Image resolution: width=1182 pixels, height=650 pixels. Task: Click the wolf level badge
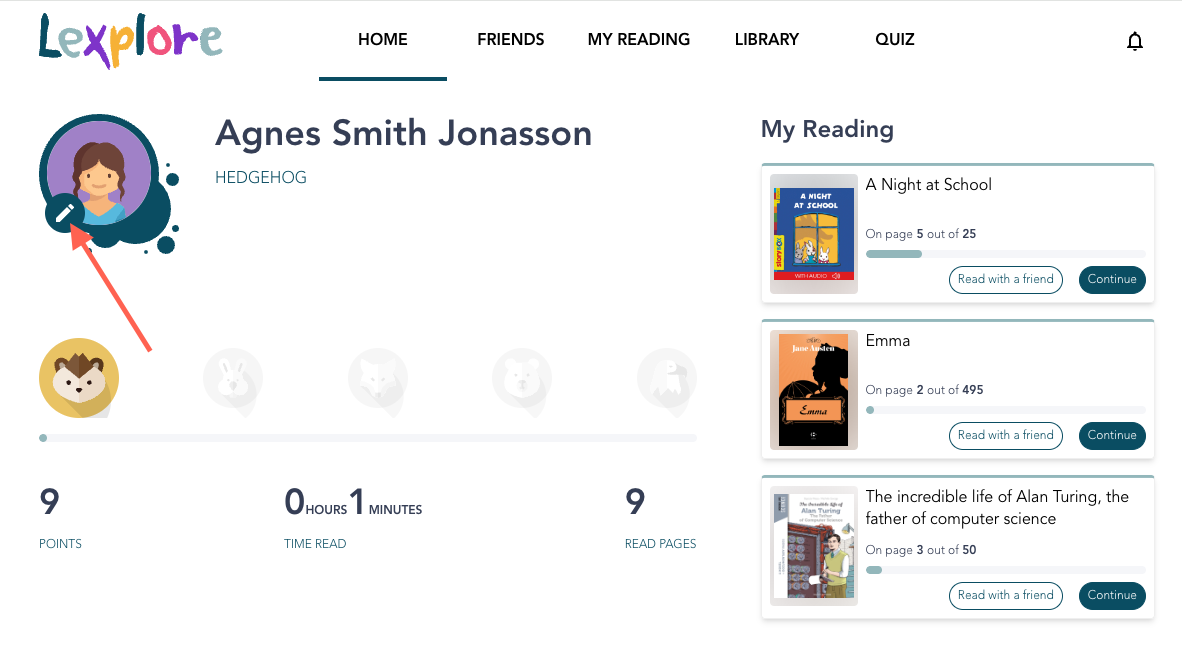pyautogui.click(x=377, y=379)
